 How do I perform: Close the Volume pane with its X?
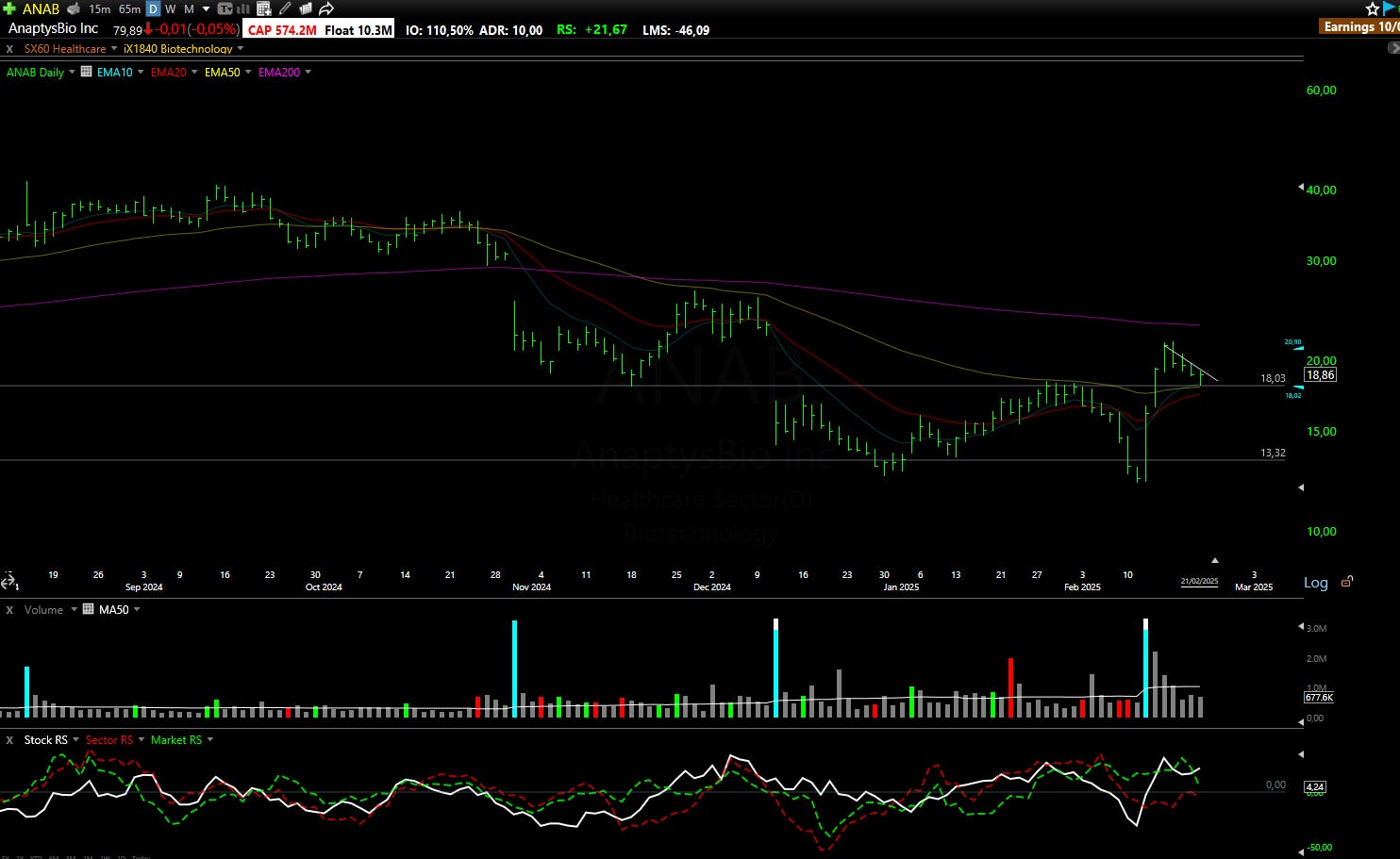9,610
